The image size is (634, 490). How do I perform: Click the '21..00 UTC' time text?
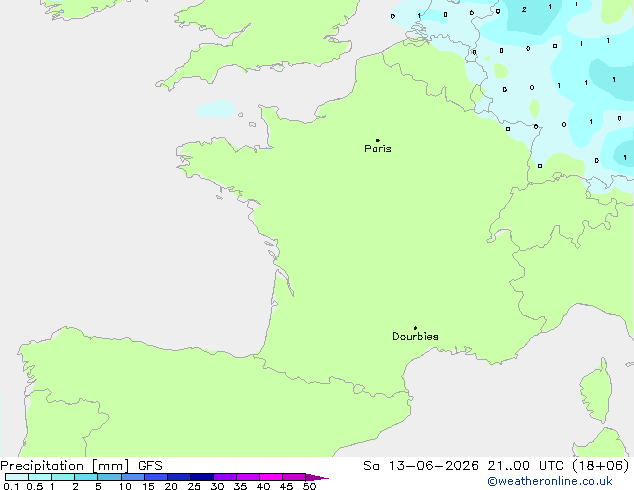525,466
